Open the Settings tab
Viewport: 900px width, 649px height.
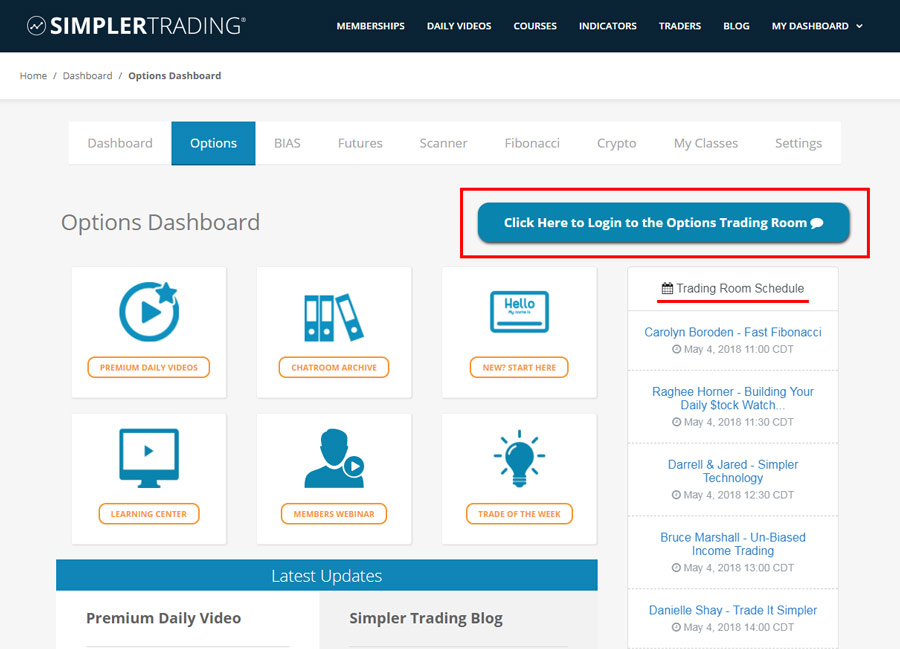798,143
